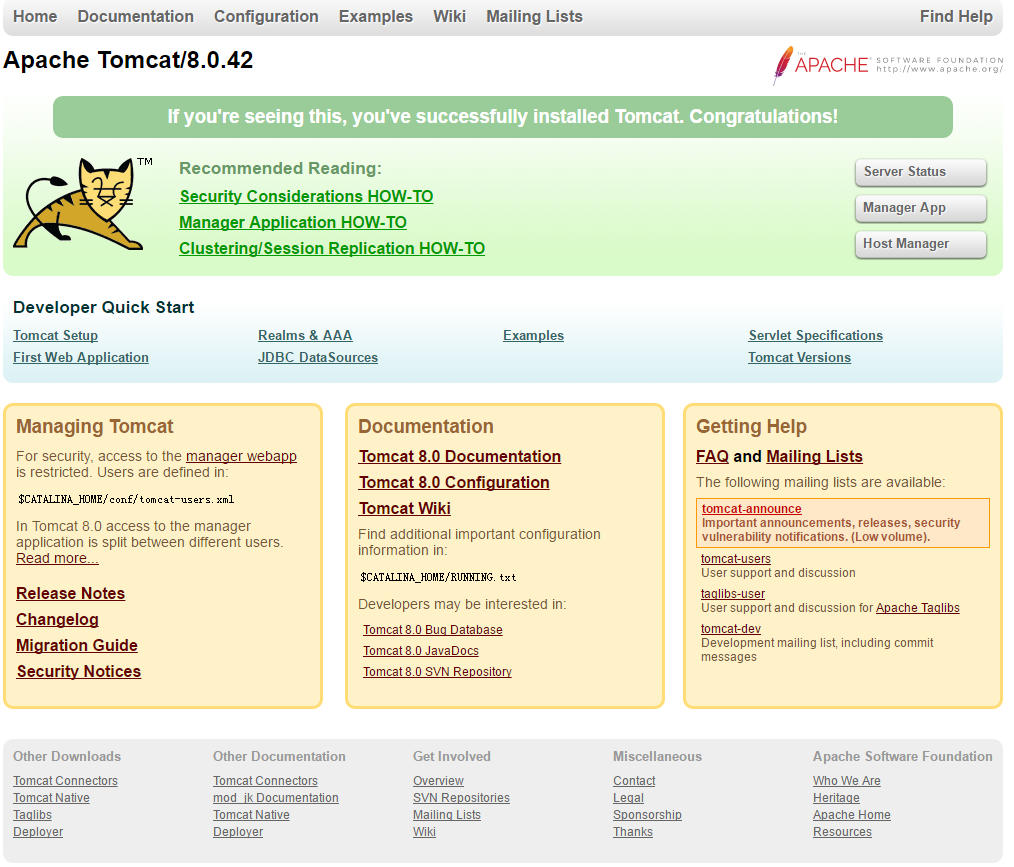This screenshot has width=1014, height=867.
Task: Open Tomcat Connectors under Other Documentation
Action: coord(265,781)
